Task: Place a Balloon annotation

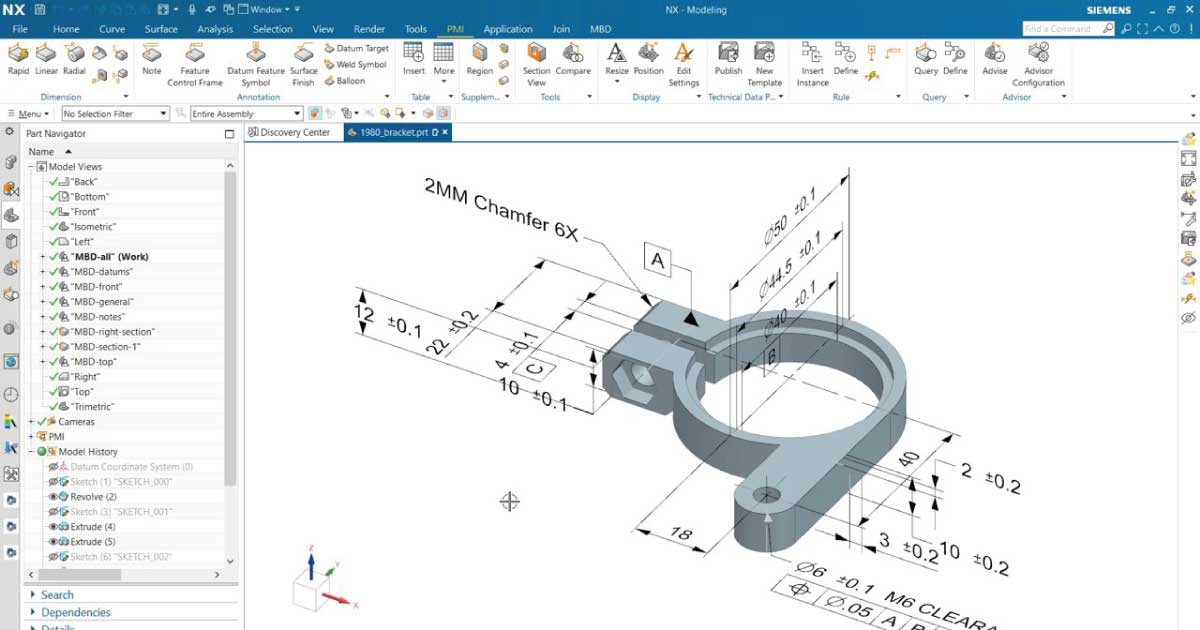Action: coord(345,81)
